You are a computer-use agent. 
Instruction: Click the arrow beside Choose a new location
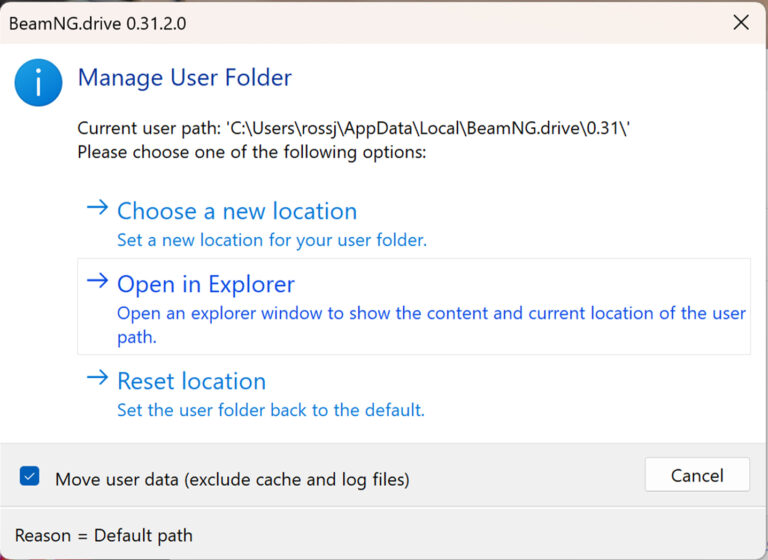click(97, 209)
